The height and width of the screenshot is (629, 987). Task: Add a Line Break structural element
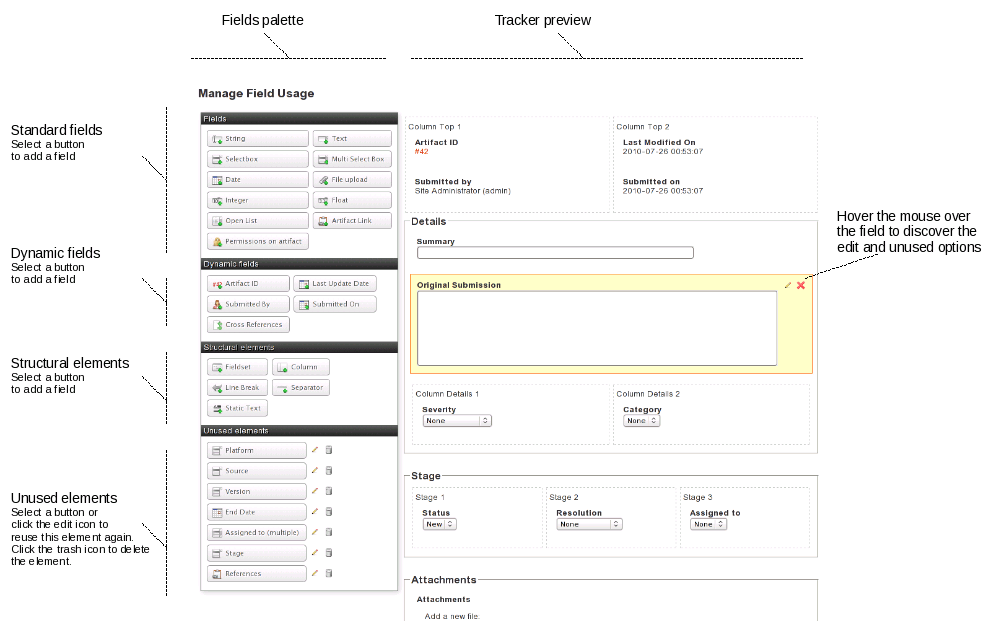pos(237,387)
